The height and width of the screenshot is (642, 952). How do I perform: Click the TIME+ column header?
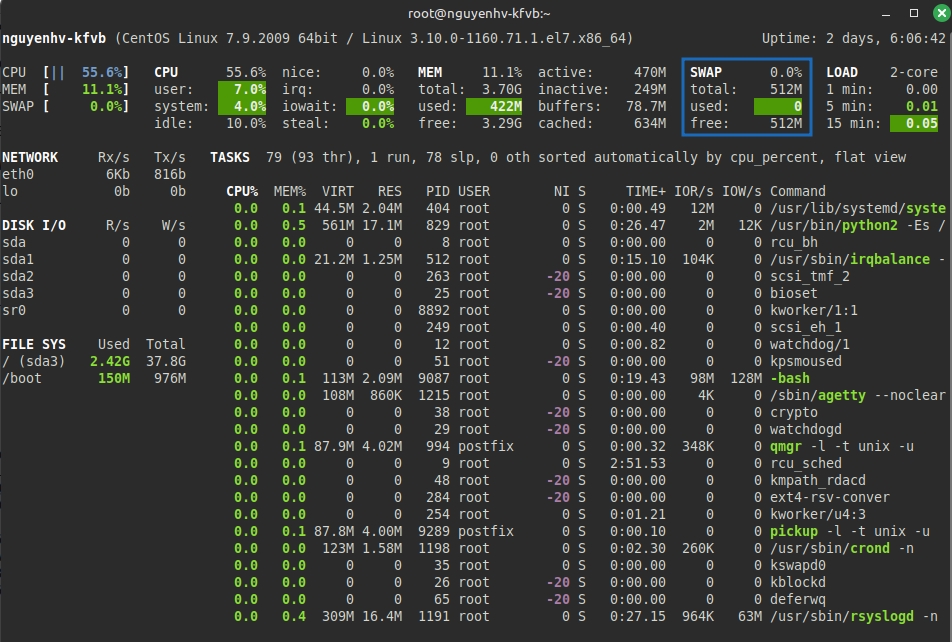click(646, 191)
